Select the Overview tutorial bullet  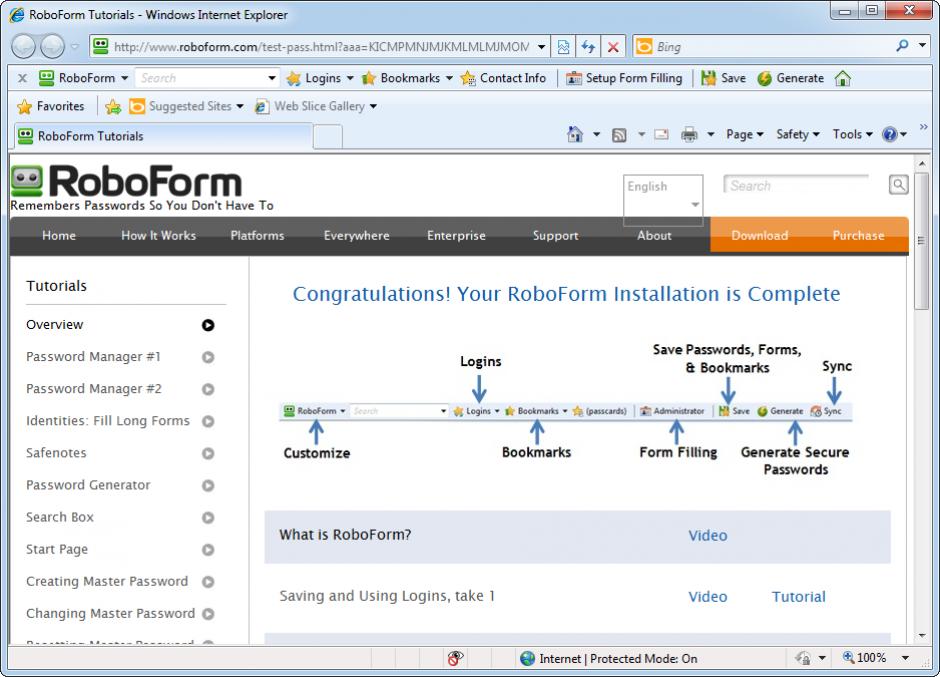(208, 325)
